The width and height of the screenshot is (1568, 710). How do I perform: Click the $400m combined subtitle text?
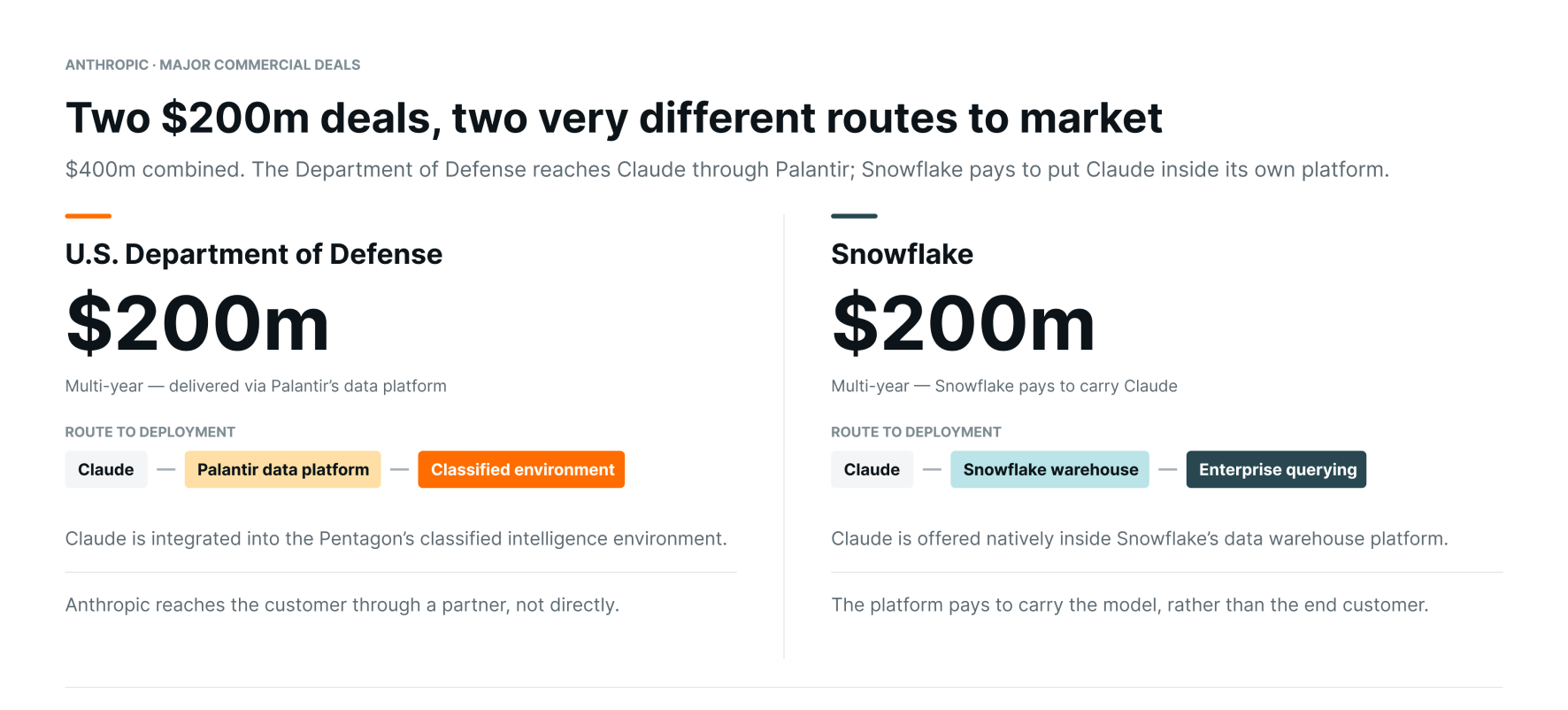[727, 169]
